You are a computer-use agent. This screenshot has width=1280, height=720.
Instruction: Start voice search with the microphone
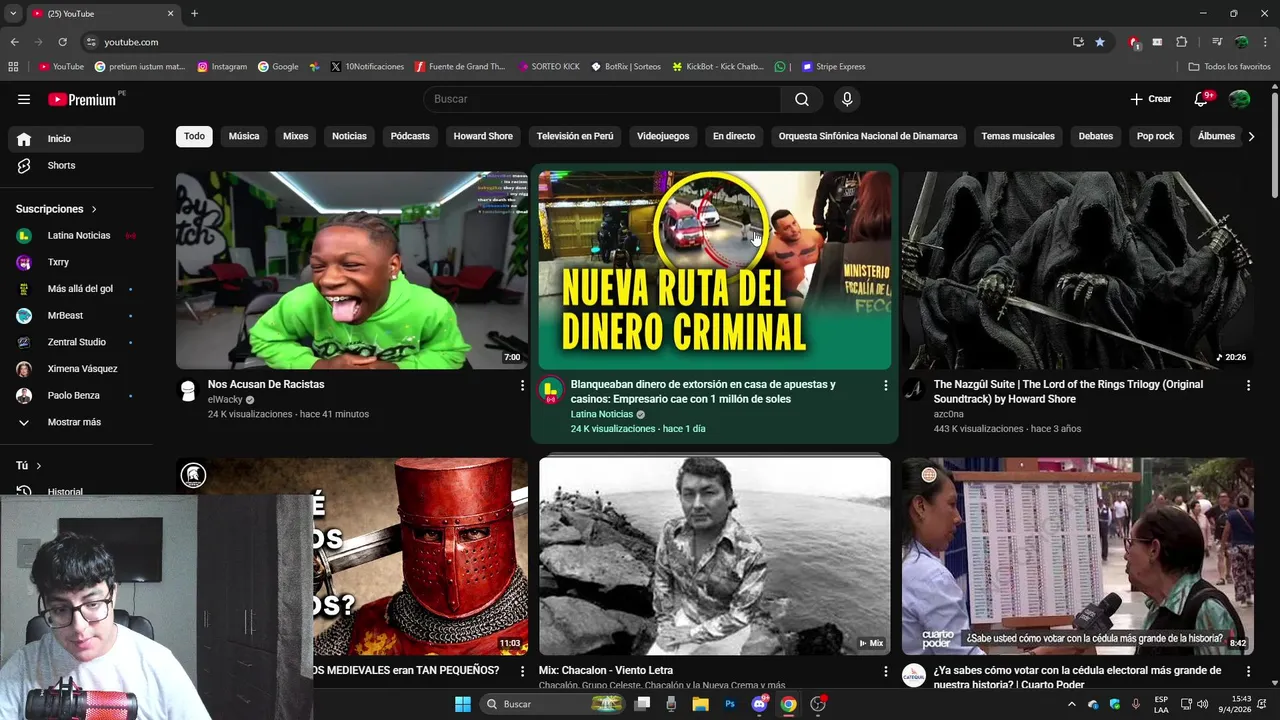tap(847, 99)
